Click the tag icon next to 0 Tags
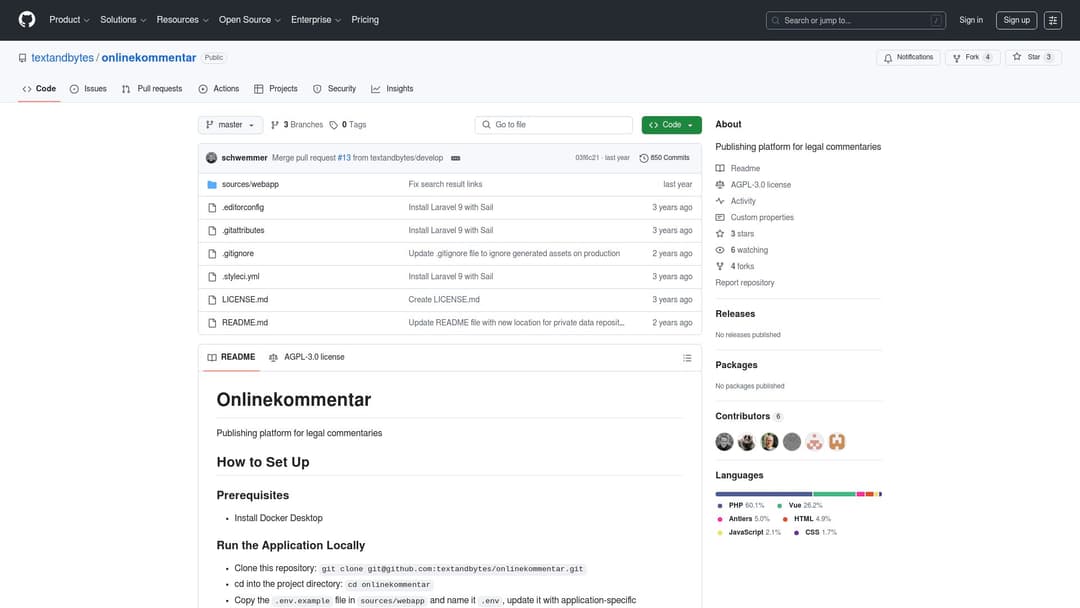Viewport: 1080px width, 608px height. [333, 125]
